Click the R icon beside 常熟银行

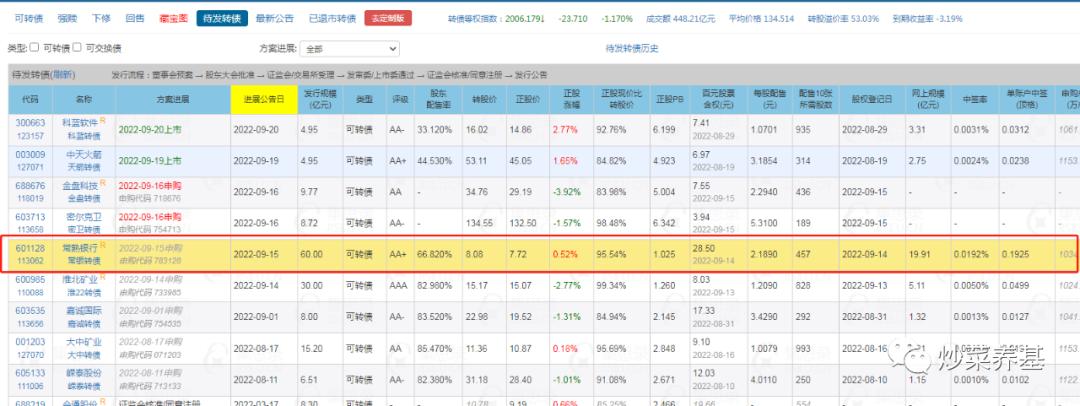tap(103, 245)
